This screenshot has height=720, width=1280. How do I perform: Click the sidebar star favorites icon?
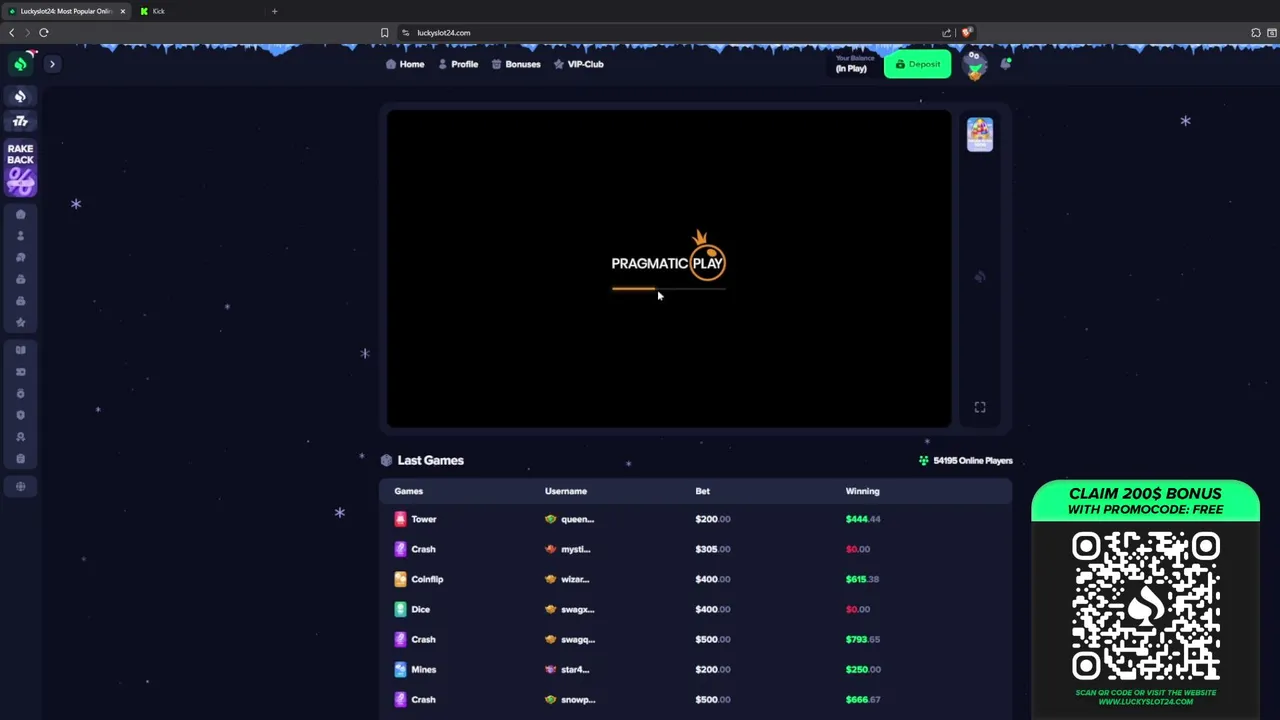[x=20, y=322]
